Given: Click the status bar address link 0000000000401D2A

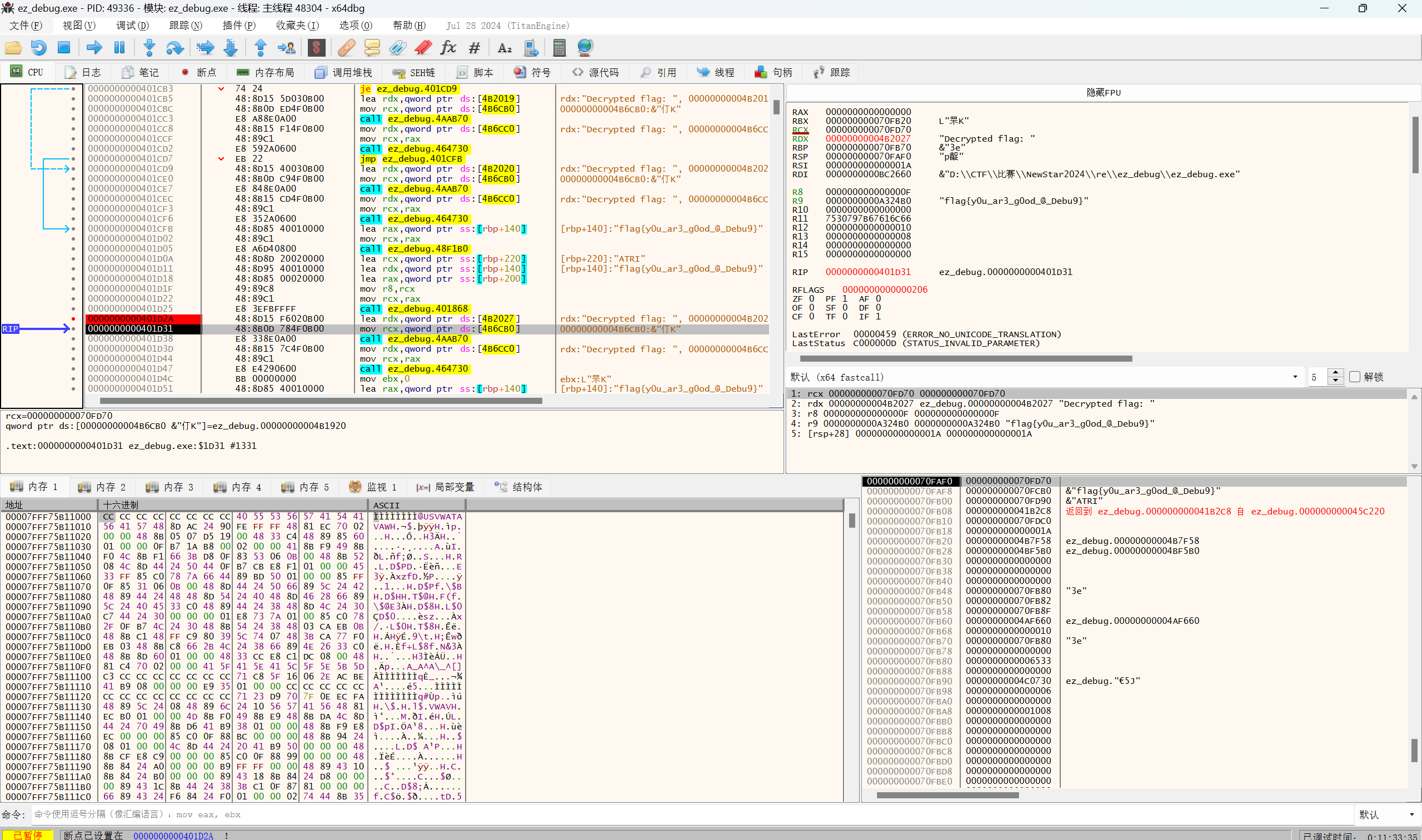Looking at the screenshot, I should [x=173, y=836].
